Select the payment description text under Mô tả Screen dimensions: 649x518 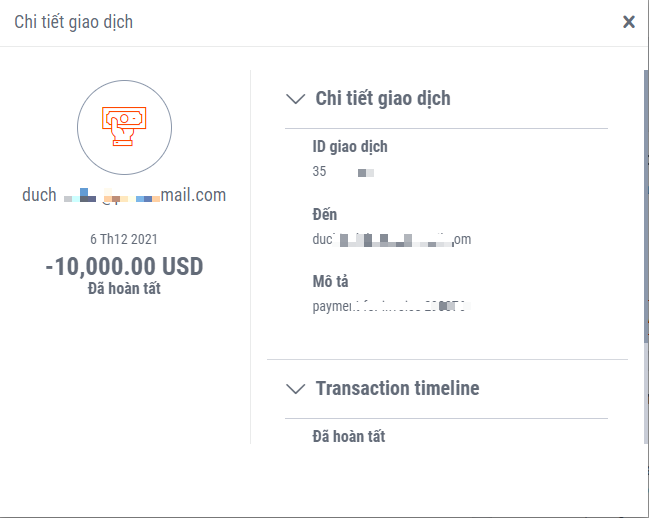tap(390, 305)
